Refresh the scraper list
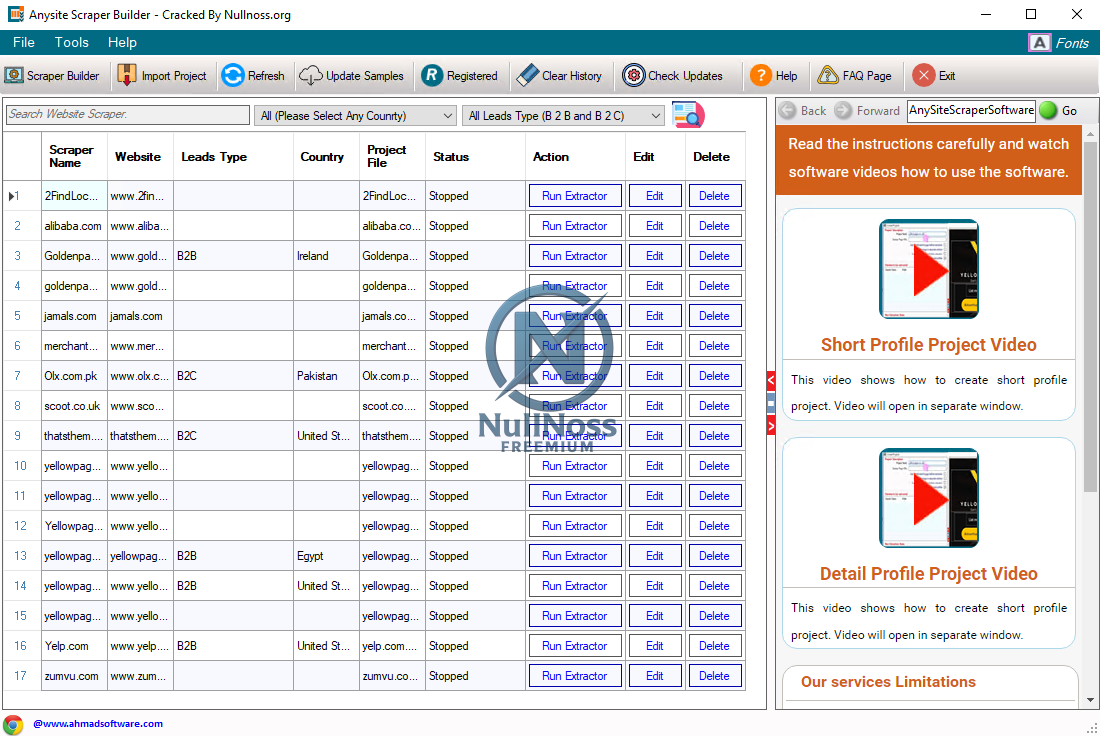The image size is (1100, 736). [253, 76]
